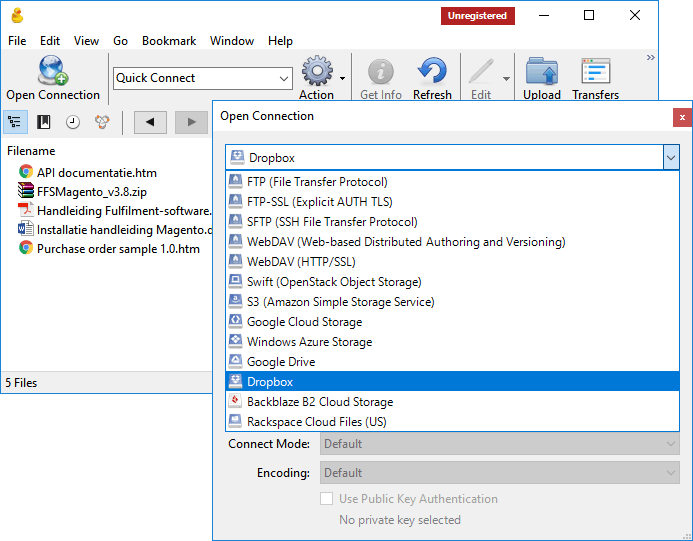Show the Bonjour view
This screenshot has height=541, width=693.
(102, 122)
